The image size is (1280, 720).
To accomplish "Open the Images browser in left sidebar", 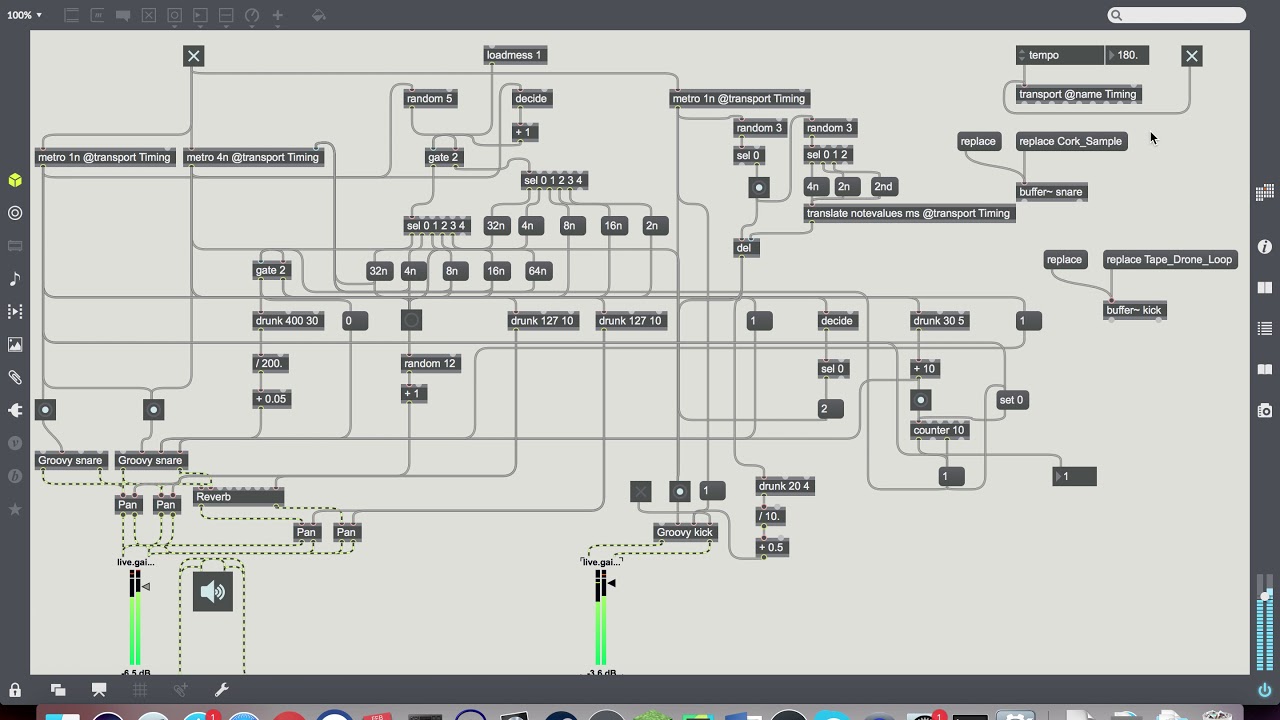I will [x=15, y=345].
